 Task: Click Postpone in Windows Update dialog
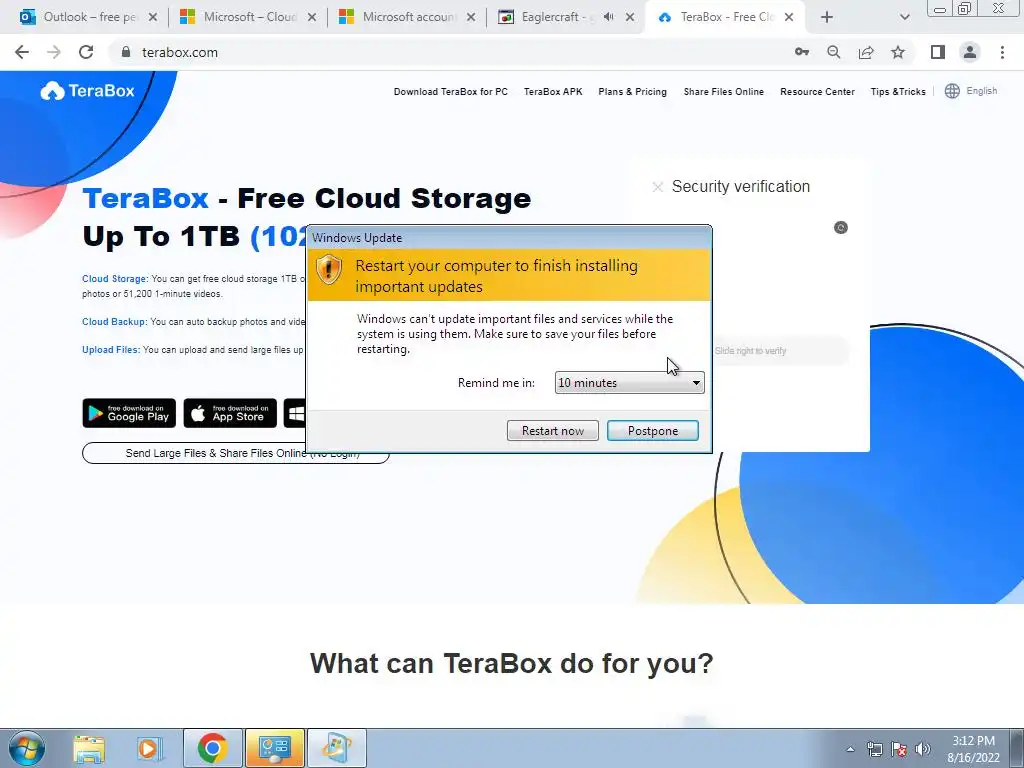pyautogui.click(x=652, y=431)
